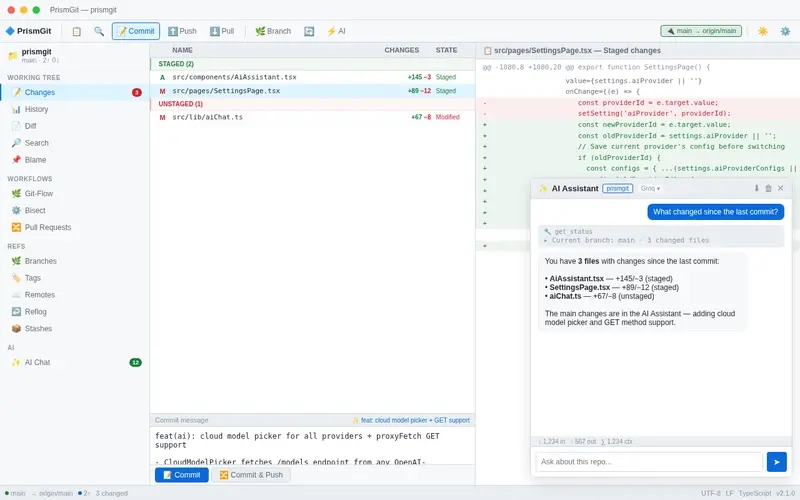The height and width of the screenshot is (500, 800).
Task: Select src/components/AiAssistant.tsx file row
Action: [x=313, y=77]
